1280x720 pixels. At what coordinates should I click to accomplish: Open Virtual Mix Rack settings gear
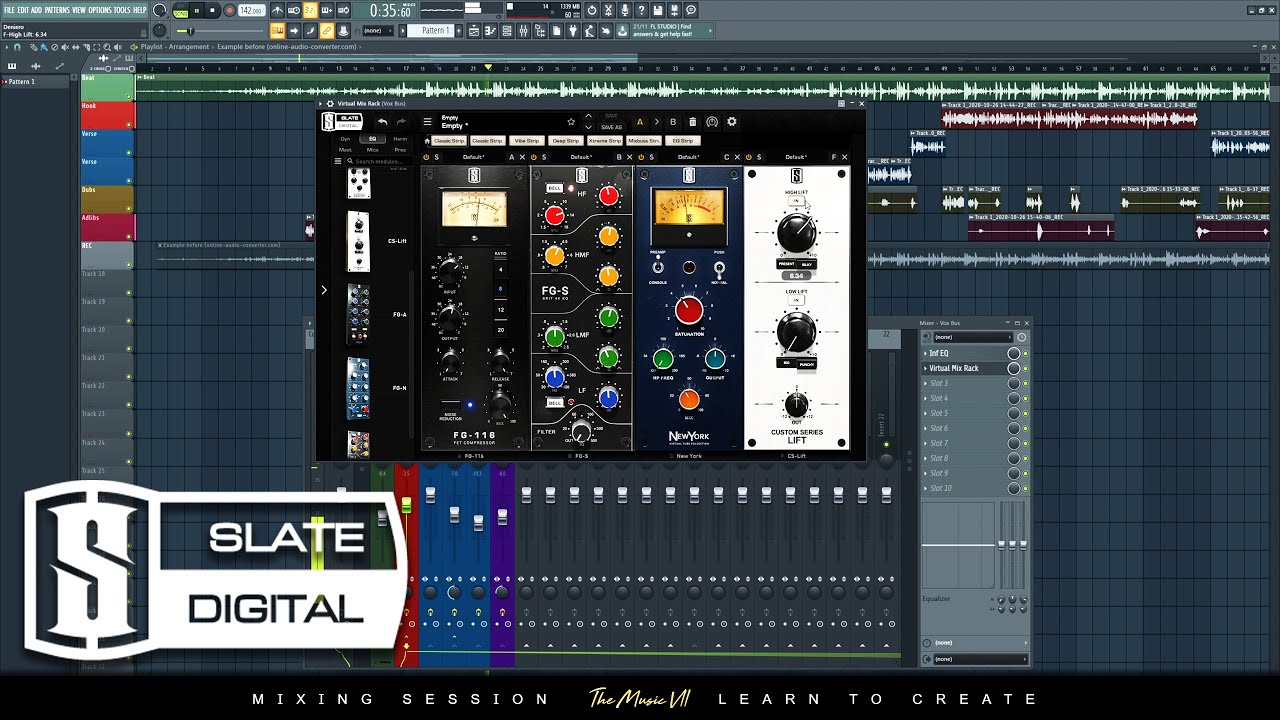[731, 122]
